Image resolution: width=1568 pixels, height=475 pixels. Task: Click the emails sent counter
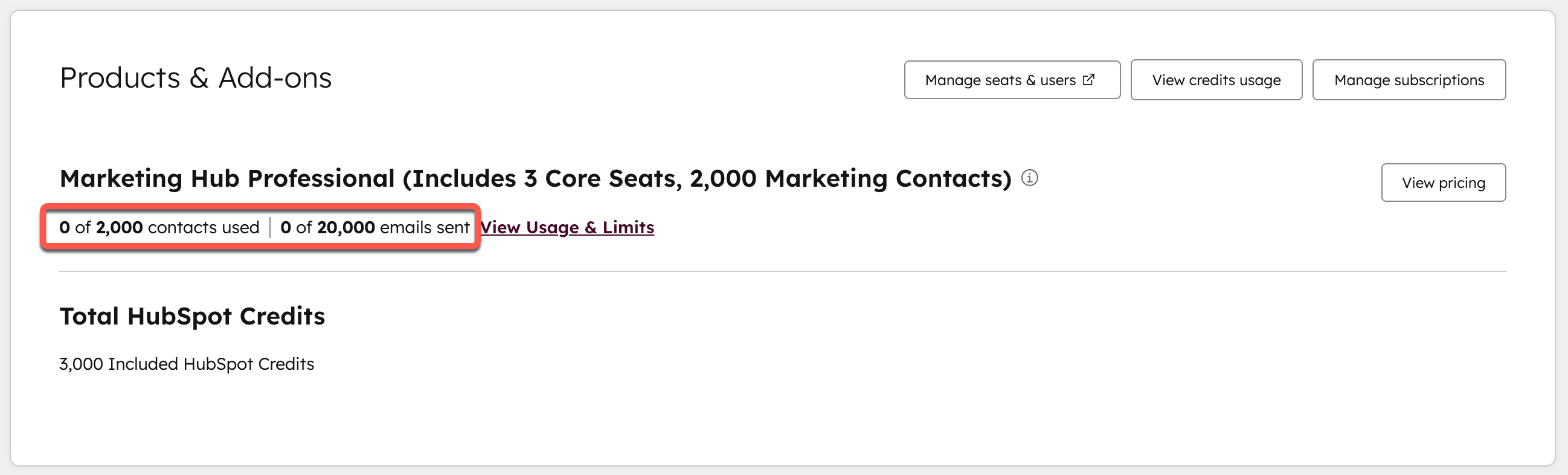pyautogui.click(x=375, y=227)
